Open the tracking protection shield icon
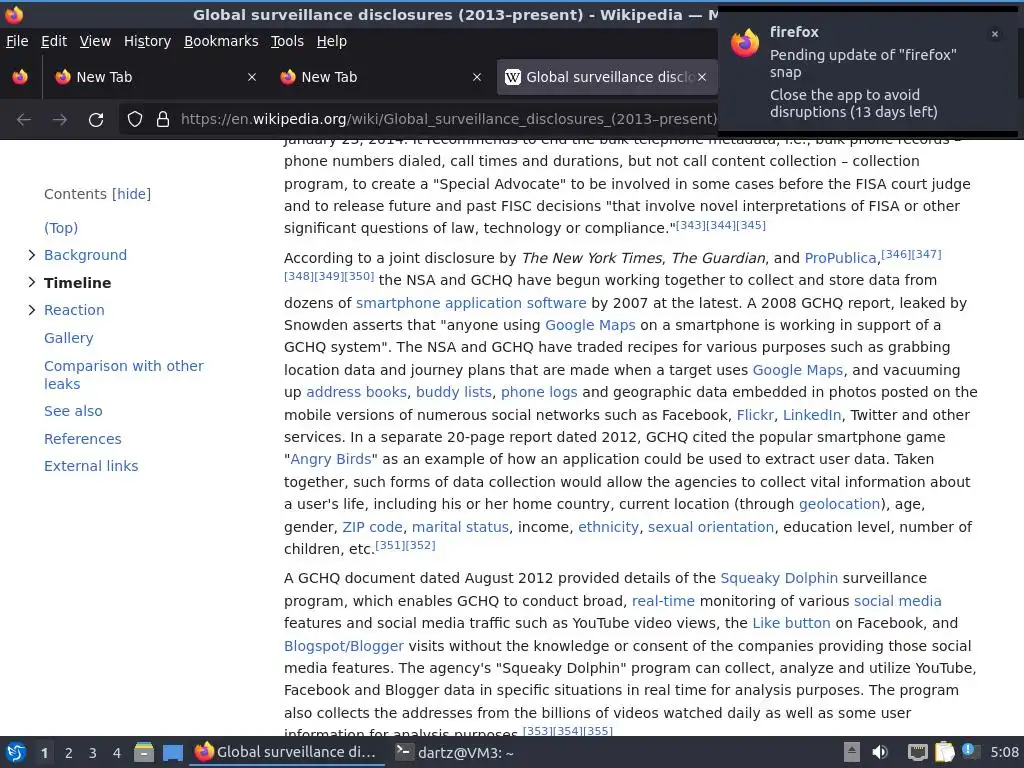Image resolution: width=1024 pixels, height=768 pixels. 135,119
